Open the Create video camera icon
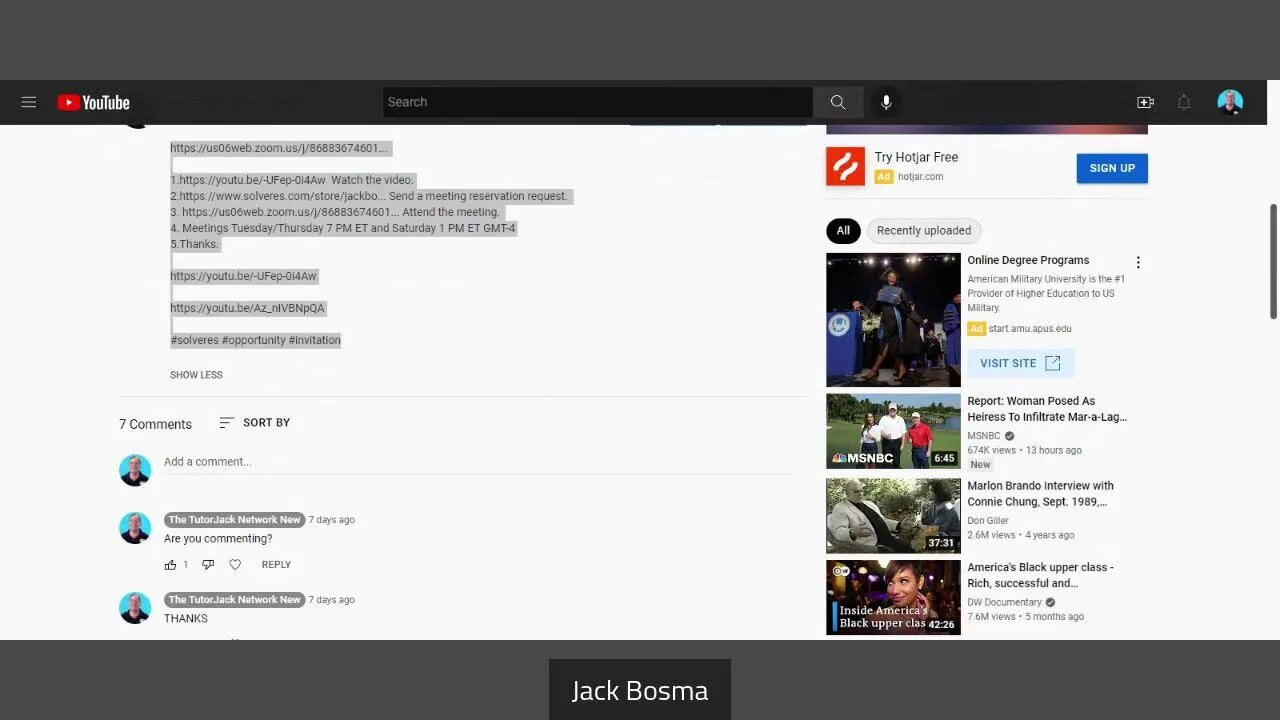Image resolution: width=1280 pixels, height=720 pixels. [1145, 102]
